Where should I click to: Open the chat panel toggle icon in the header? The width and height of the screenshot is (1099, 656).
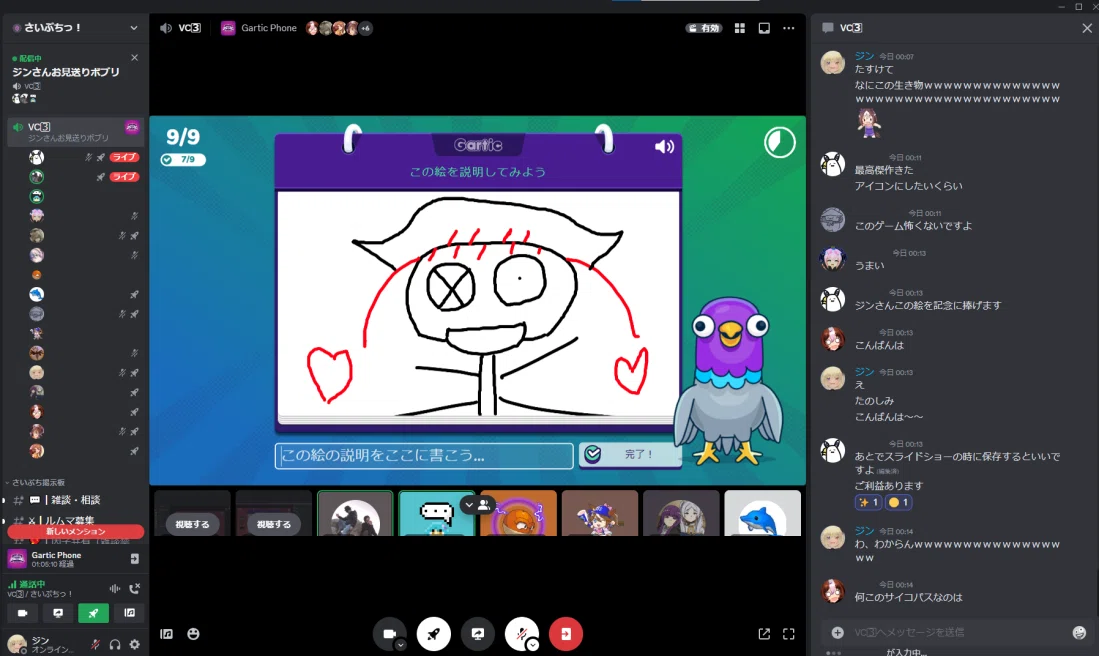tap(764, 28)
